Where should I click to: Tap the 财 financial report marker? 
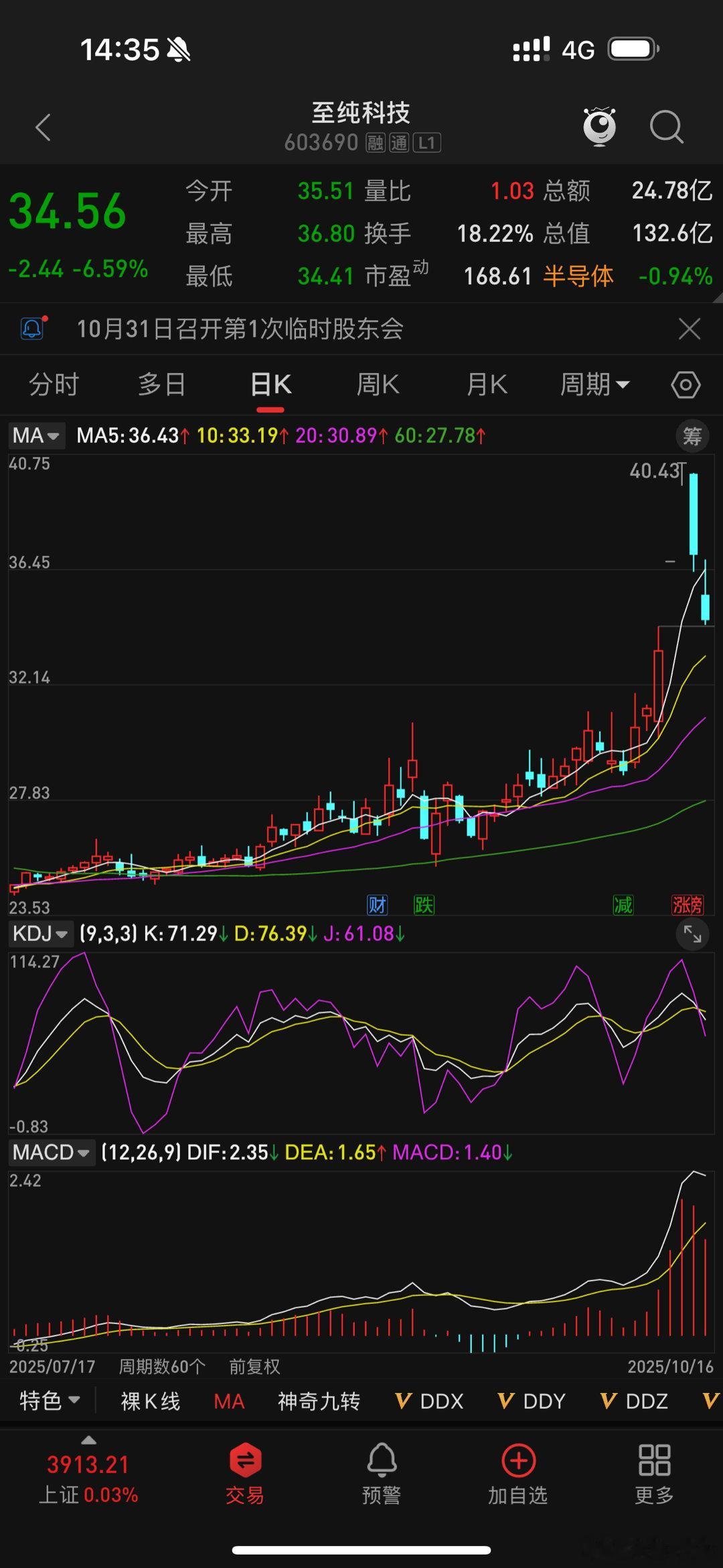pyautogui.click(x=377, y=906)
